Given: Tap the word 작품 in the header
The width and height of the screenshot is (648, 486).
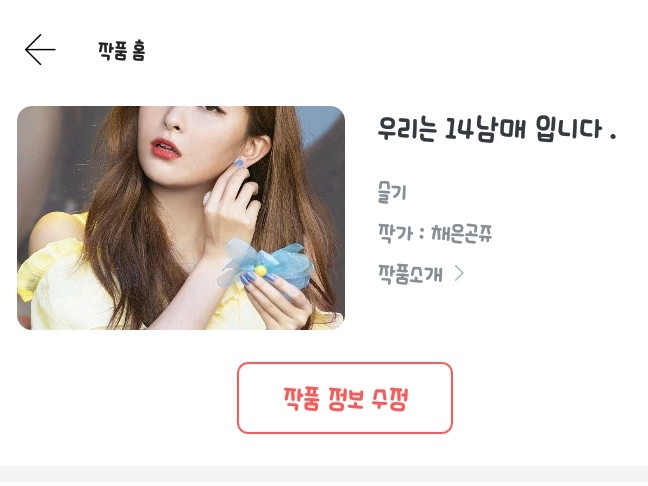Looking at the screenshot, I should pyautogui.click(x=112, y=51).
